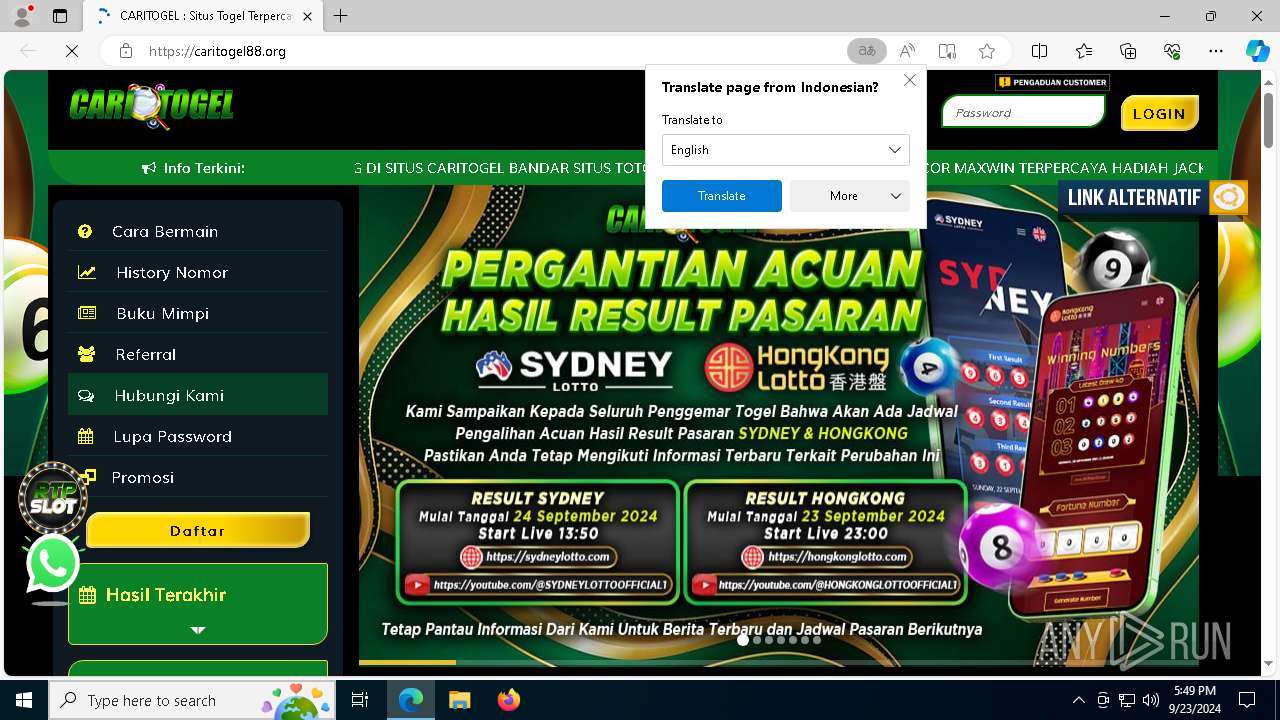Expand the More options dropdown

pyautogui.click(x=849, y=196)
